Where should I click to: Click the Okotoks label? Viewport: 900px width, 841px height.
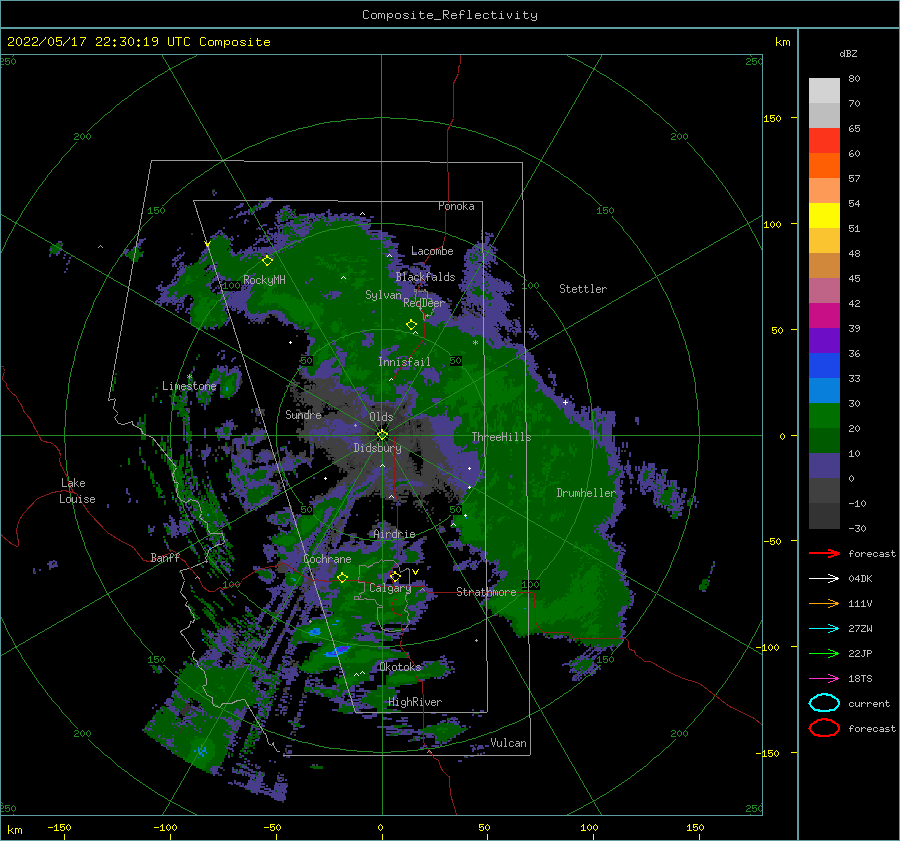tap(400, 666)
